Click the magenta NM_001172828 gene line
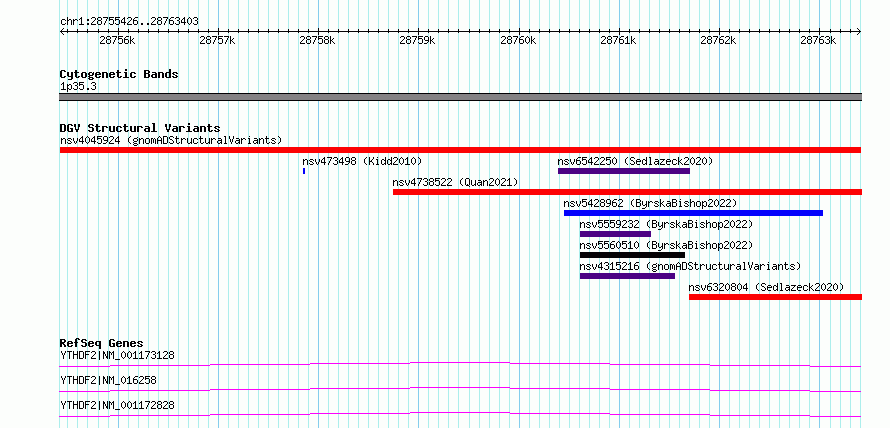This screenshot has width=890, height=428. [x=460, y=414]
